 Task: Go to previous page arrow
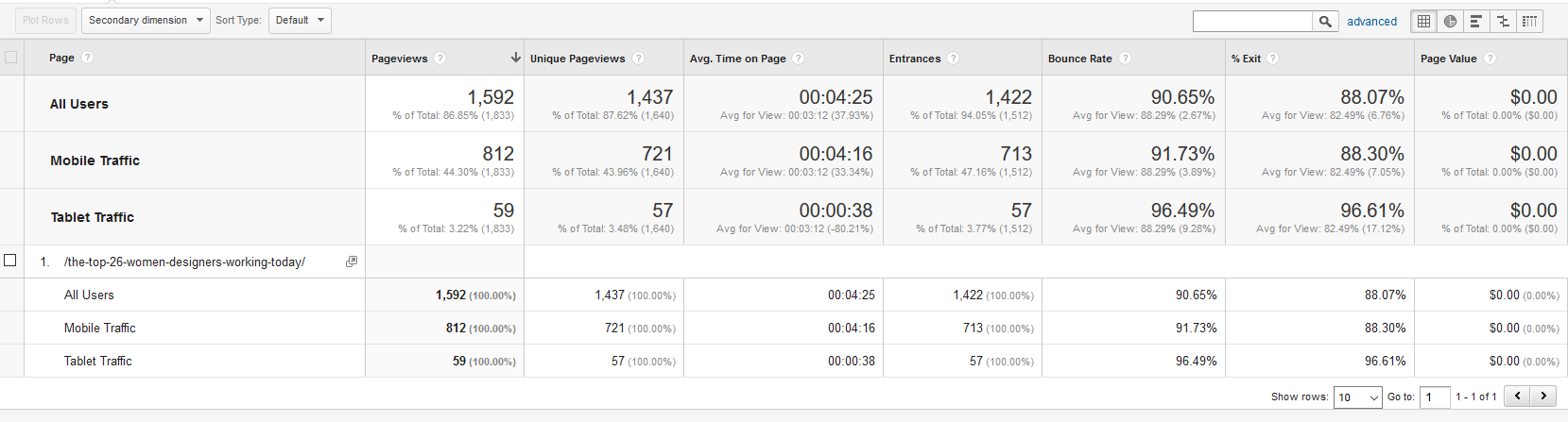tap(1518, 397)
